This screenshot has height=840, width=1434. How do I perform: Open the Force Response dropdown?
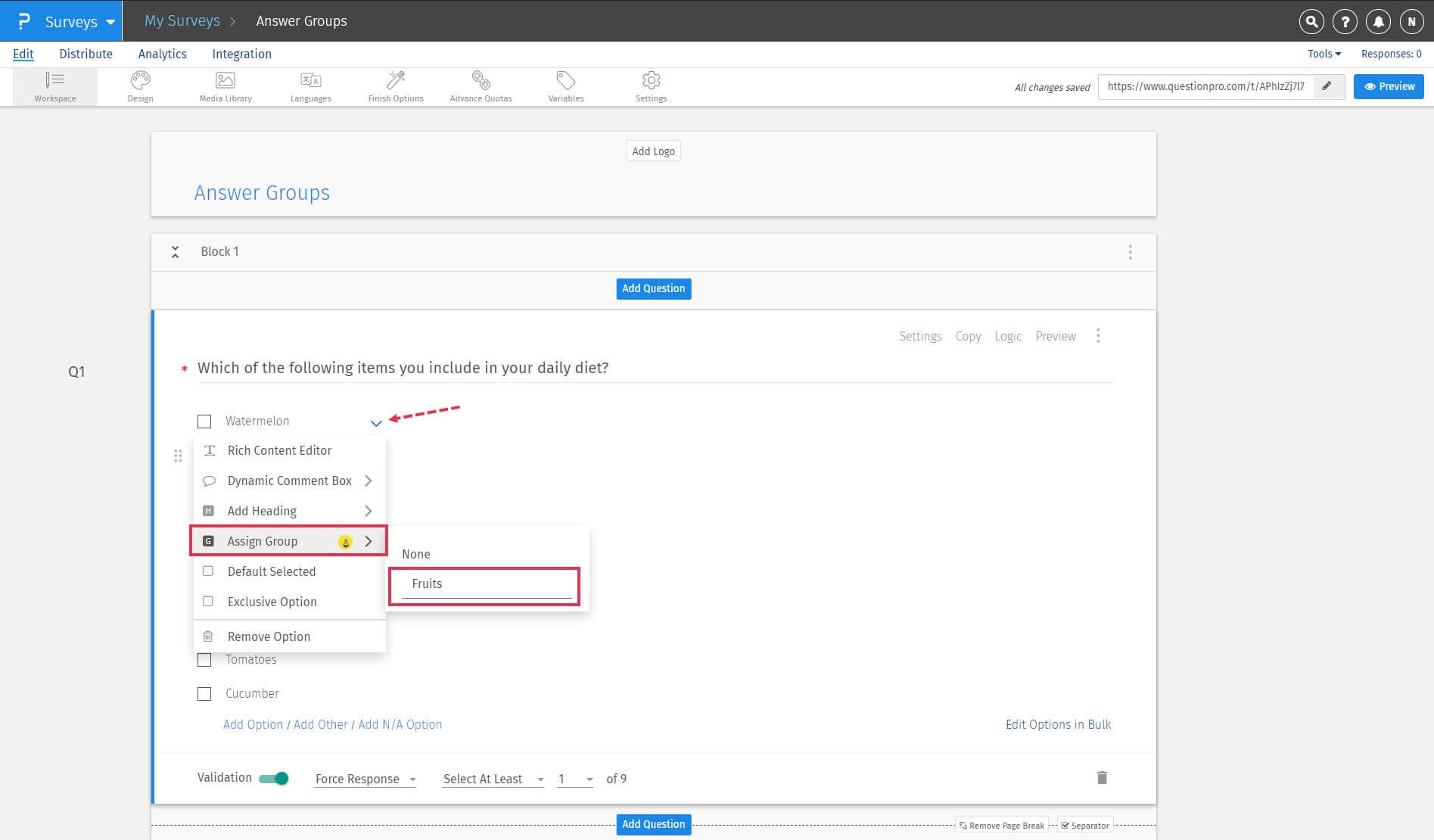(365, 779)
